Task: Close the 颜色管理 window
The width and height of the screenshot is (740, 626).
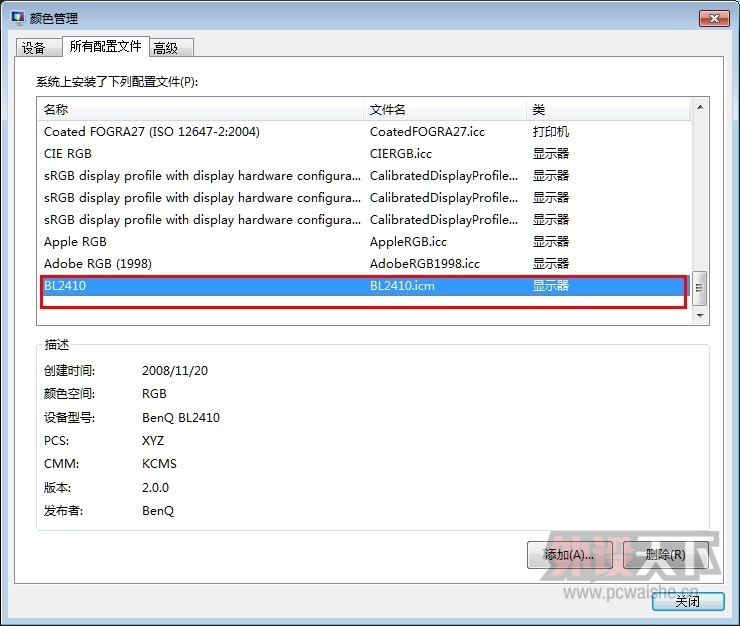Action: pyautogui.click(x=714, y=18)
